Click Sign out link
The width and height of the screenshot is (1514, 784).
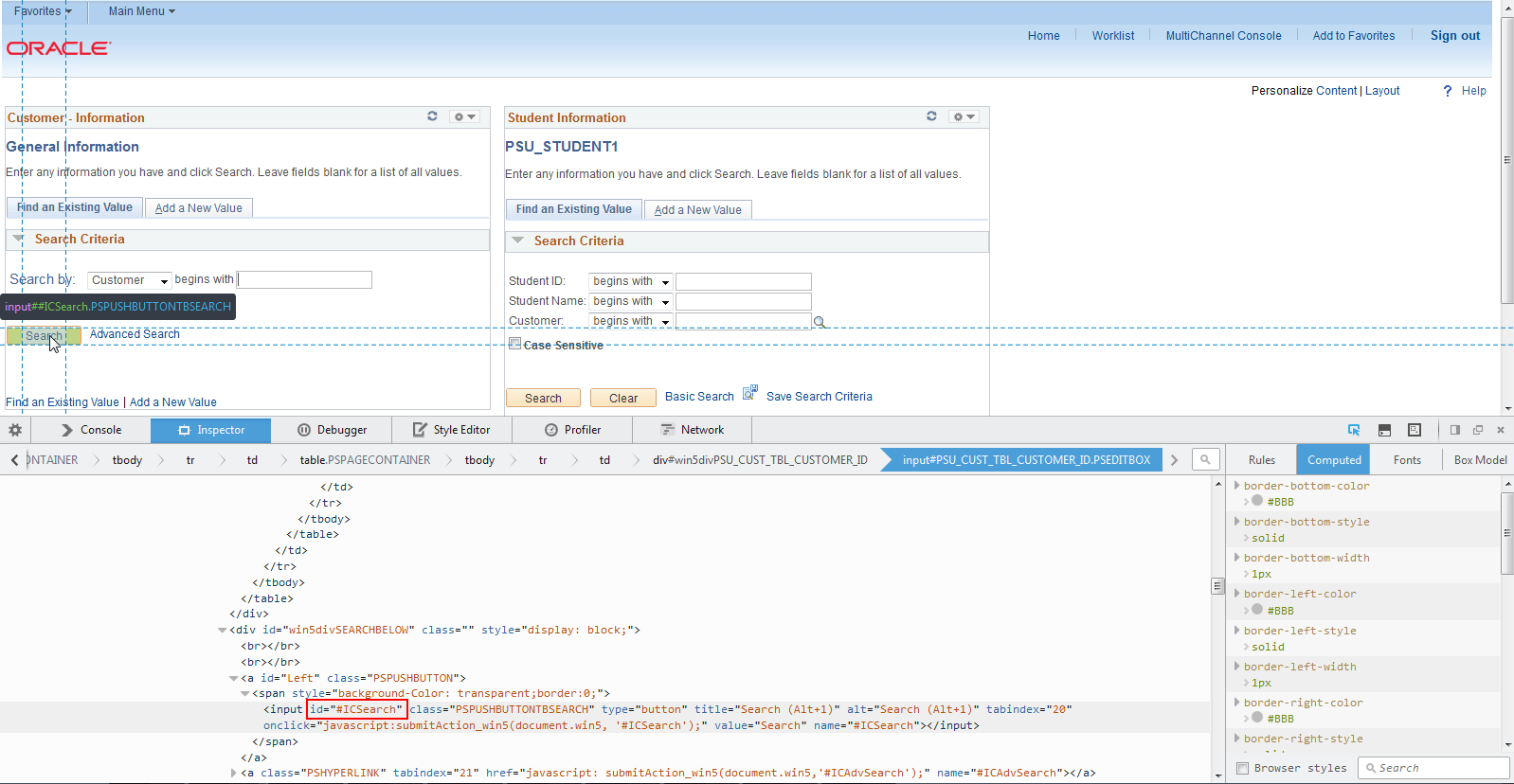(x=1455, y=36)
